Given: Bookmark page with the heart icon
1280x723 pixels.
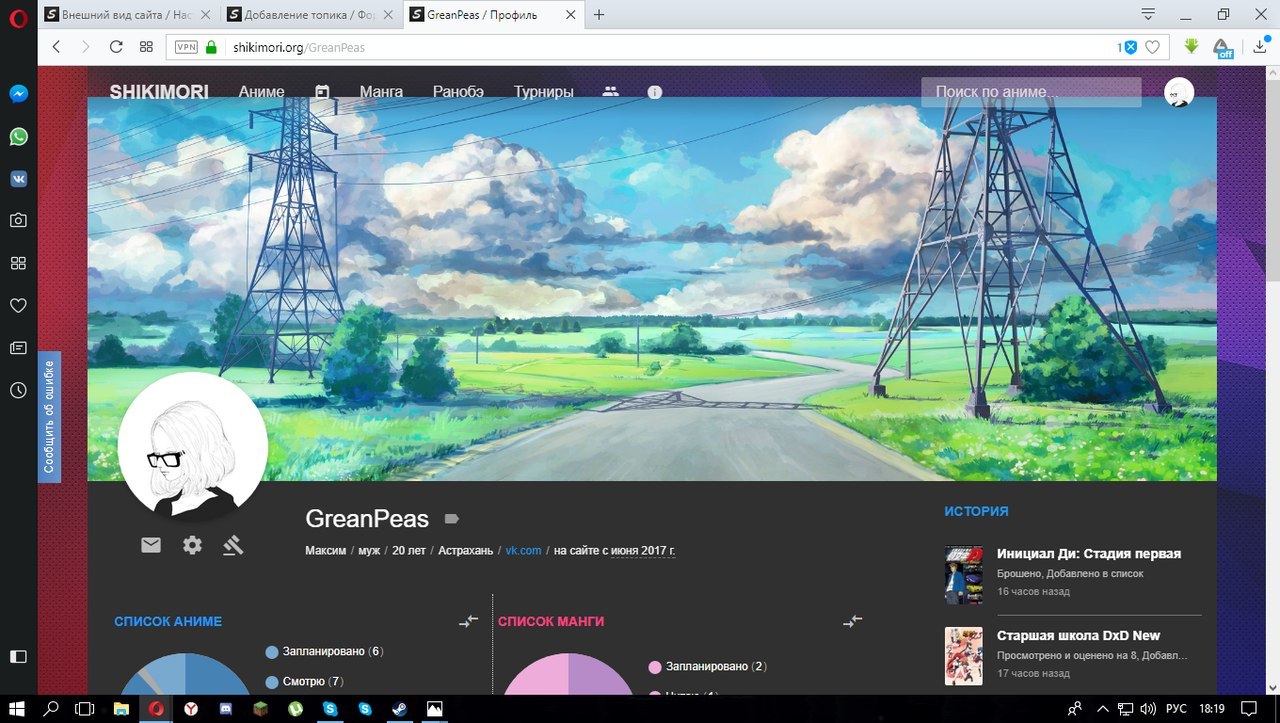Looking at the screenshot, I should 1152,47.
